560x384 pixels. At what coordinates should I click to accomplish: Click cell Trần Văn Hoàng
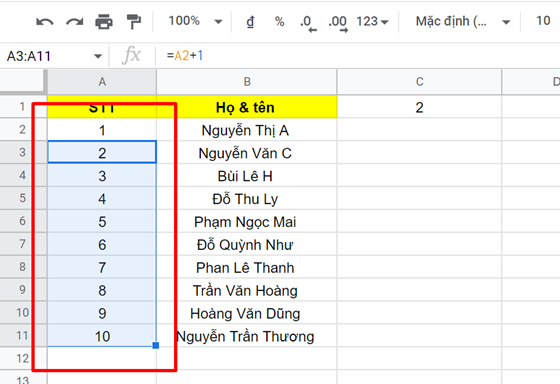coord(247,290)
